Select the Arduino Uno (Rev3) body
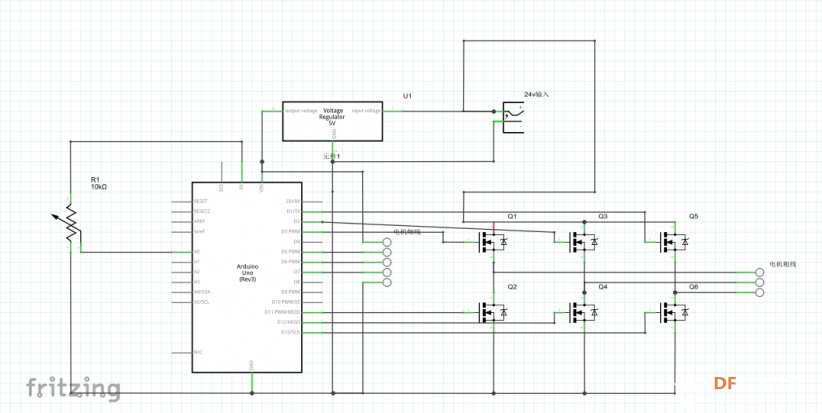Viewport: 822px width, 413px height. [x=246, y=277]
